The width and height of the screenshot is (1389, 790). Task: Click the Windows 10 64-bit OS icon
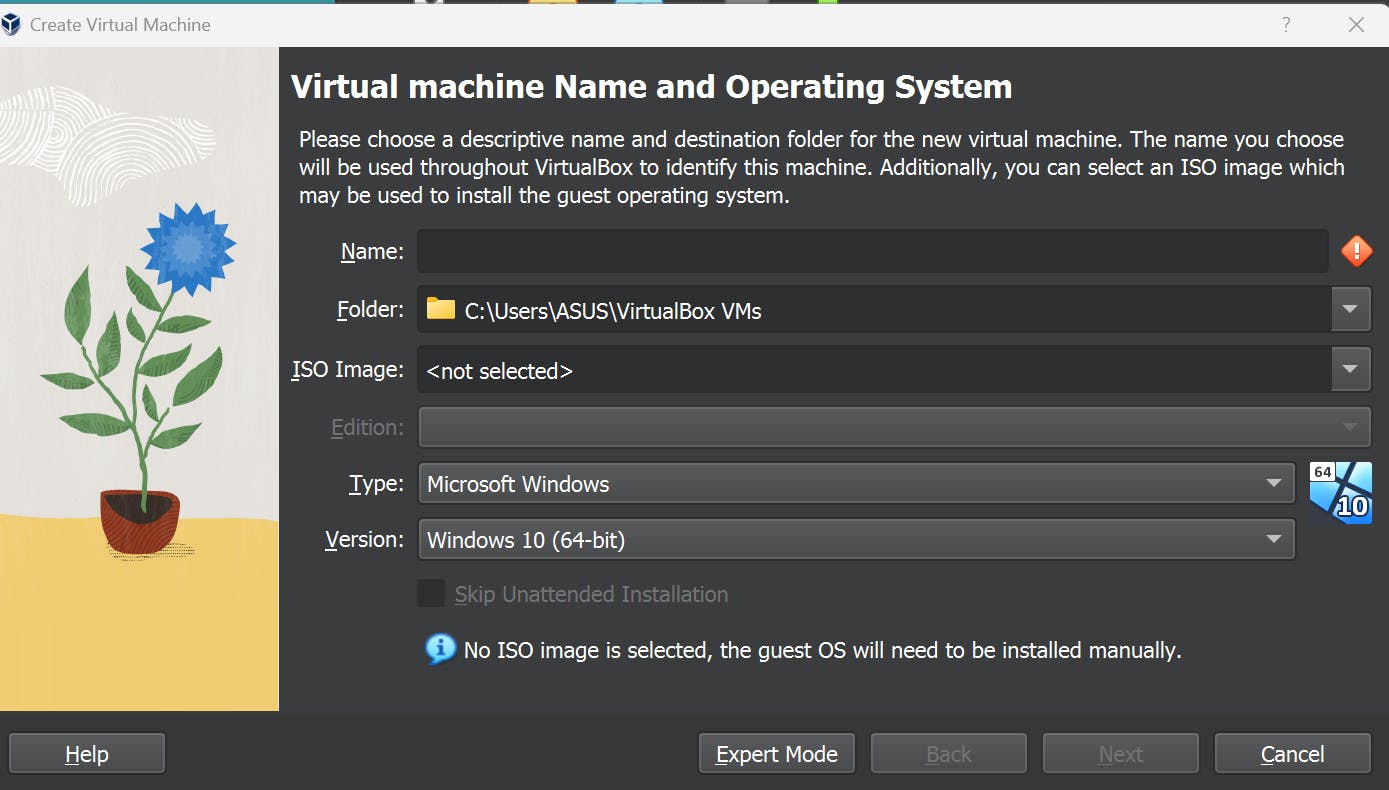click(1340, 492)
